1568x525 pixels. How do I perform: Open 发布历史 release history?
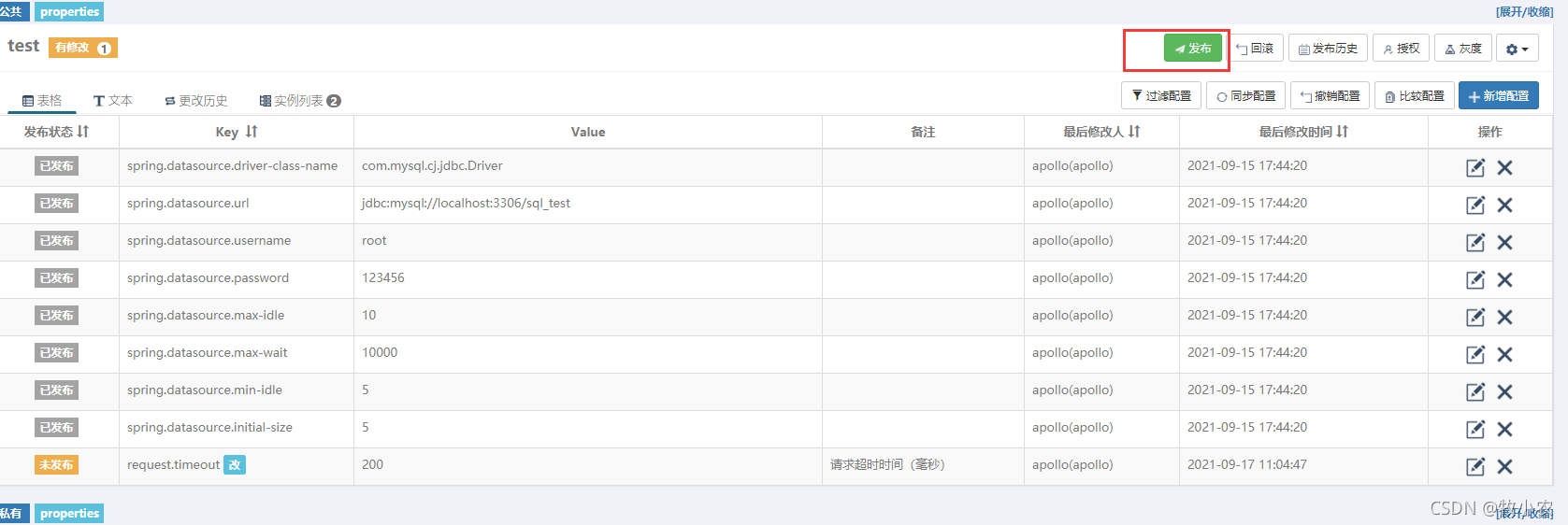1328,49
